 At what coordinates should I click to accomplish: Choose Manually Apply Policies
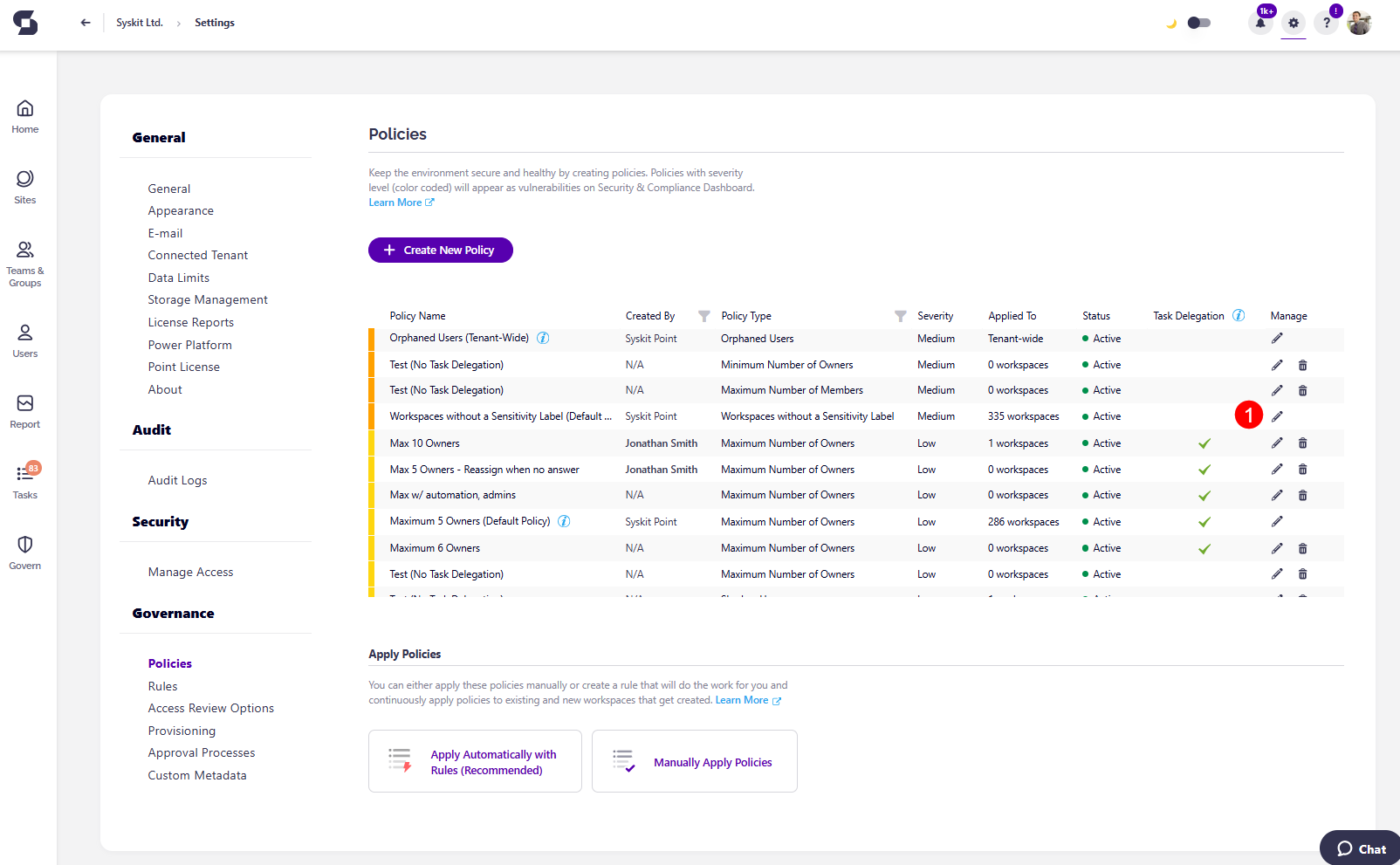(x=694, y=761)
